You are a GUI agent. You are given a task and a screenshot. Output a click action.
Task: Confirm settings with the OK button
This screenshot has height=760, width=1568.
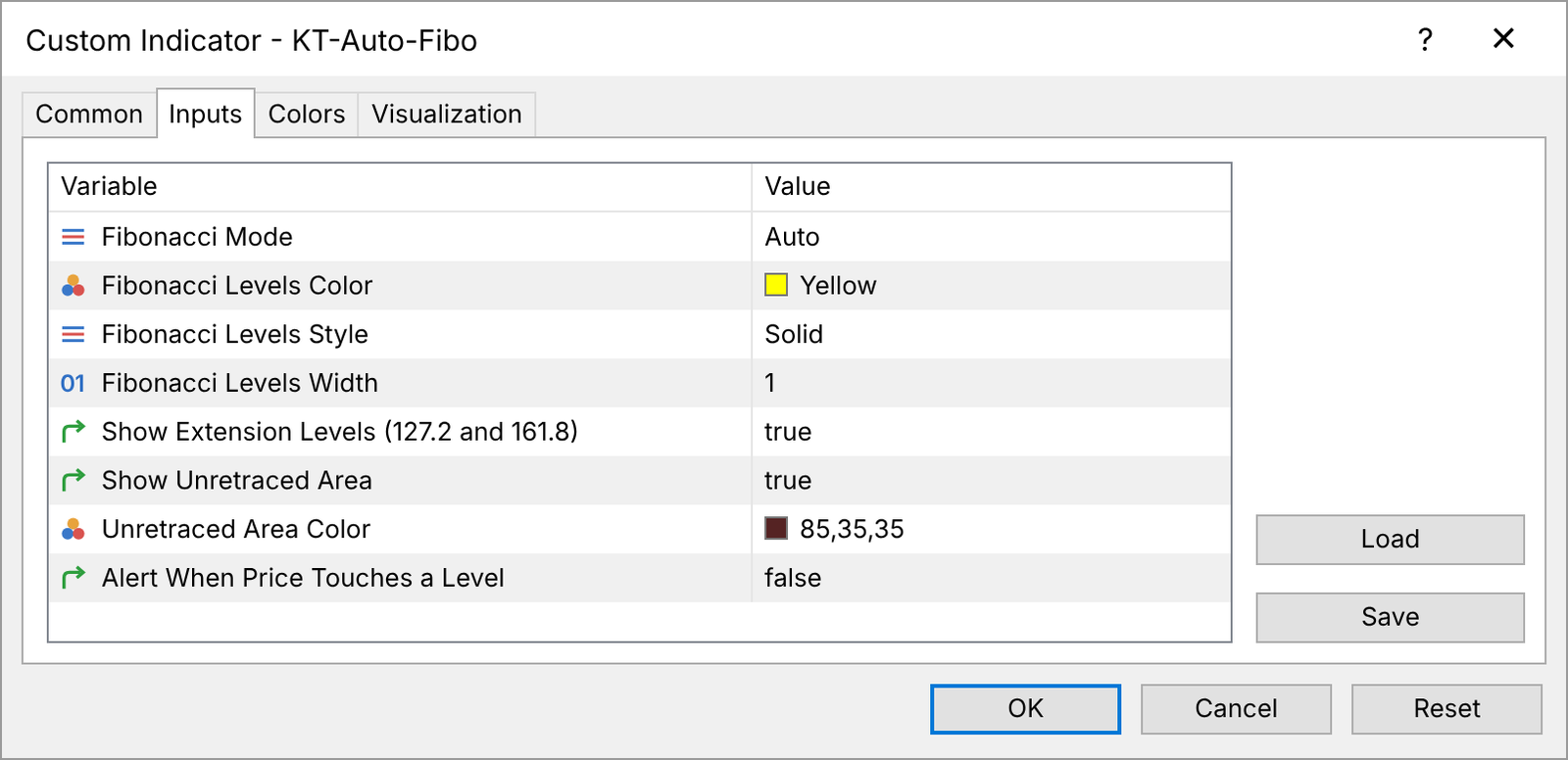coord(1025,709)
